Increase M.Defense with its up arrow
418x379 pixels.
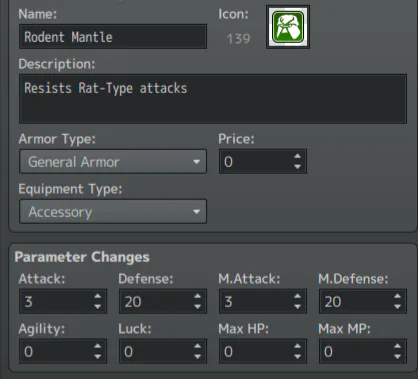397,296
